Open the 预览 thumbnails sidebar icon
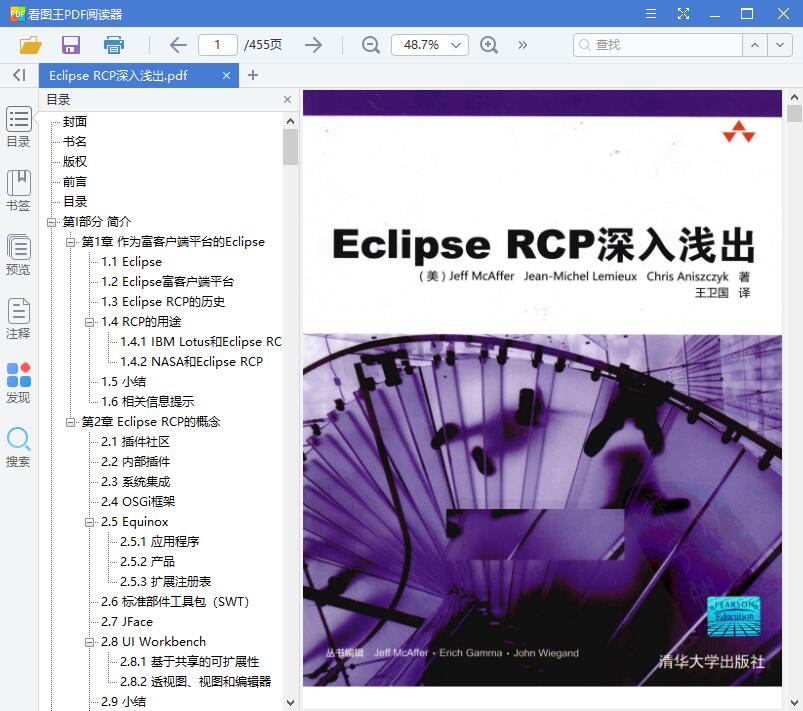 coord(18,255)
